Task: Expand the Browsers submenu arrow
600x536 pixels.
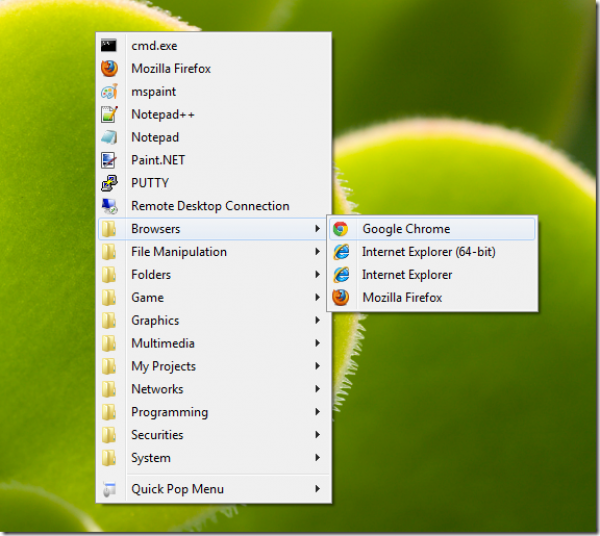Action: pyautogui.click(x=317, y=229)
